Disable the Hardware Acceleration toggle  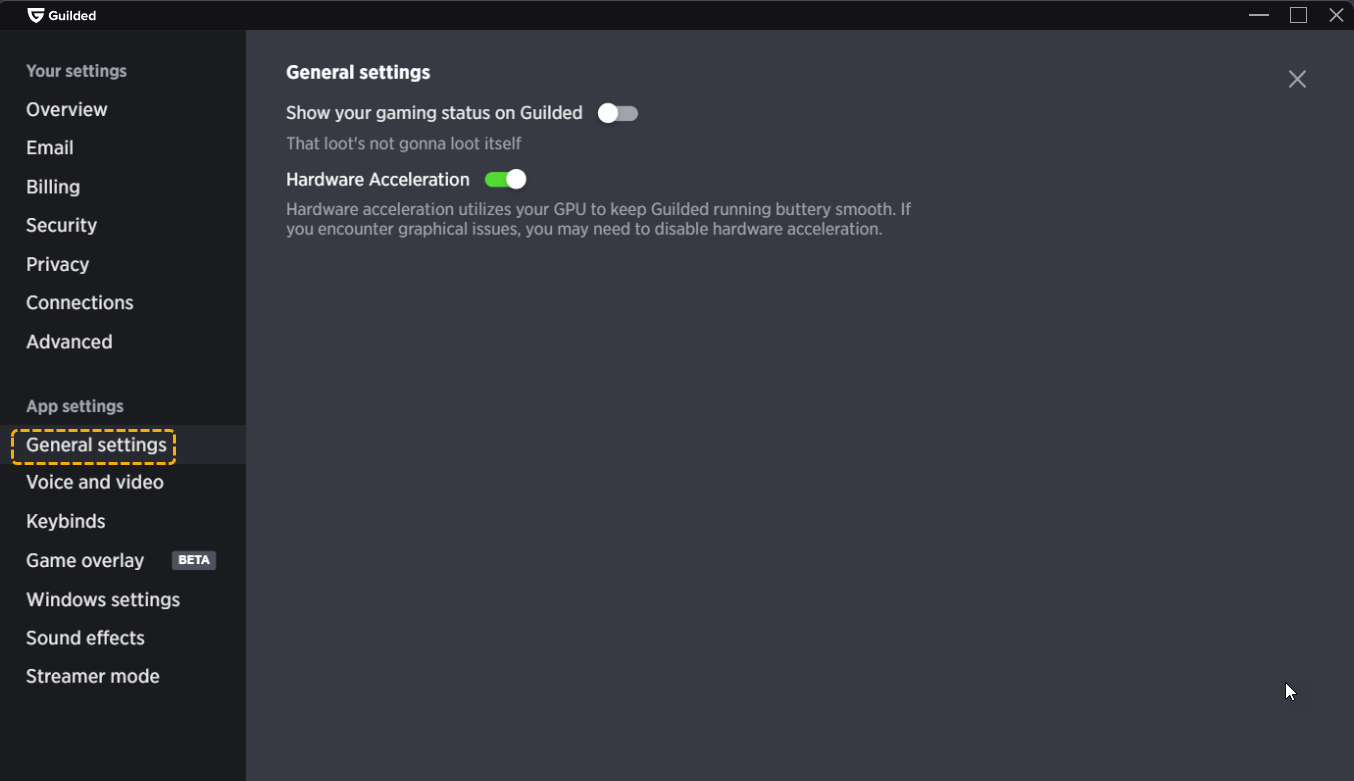click(x=505, y=179)
